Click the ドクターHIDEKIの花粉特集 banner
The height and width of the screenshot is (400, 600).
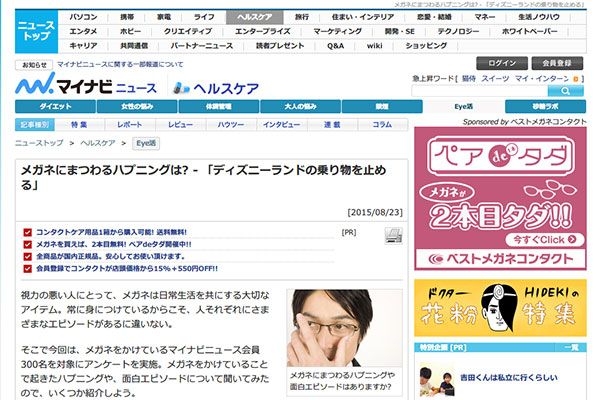pyautogui.click(x=500, y=308)
